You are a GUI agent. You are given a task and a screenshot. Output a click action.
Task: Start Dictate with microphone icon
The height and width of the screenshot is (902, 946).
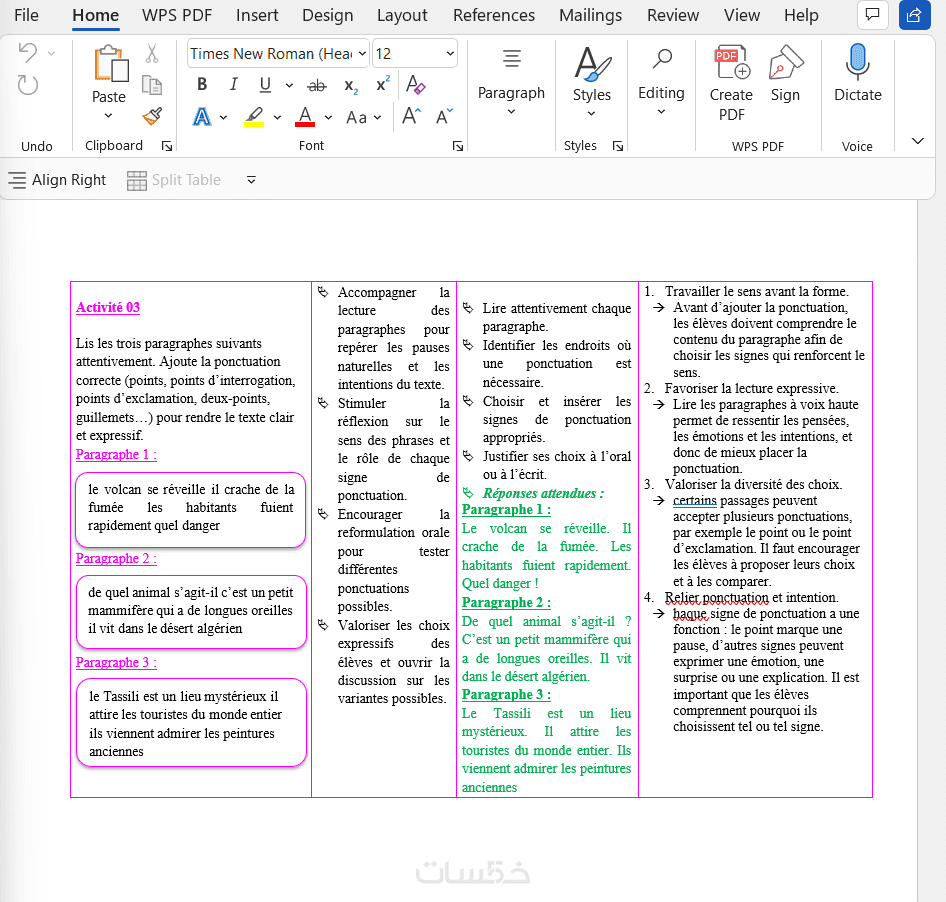coord(857,62)
